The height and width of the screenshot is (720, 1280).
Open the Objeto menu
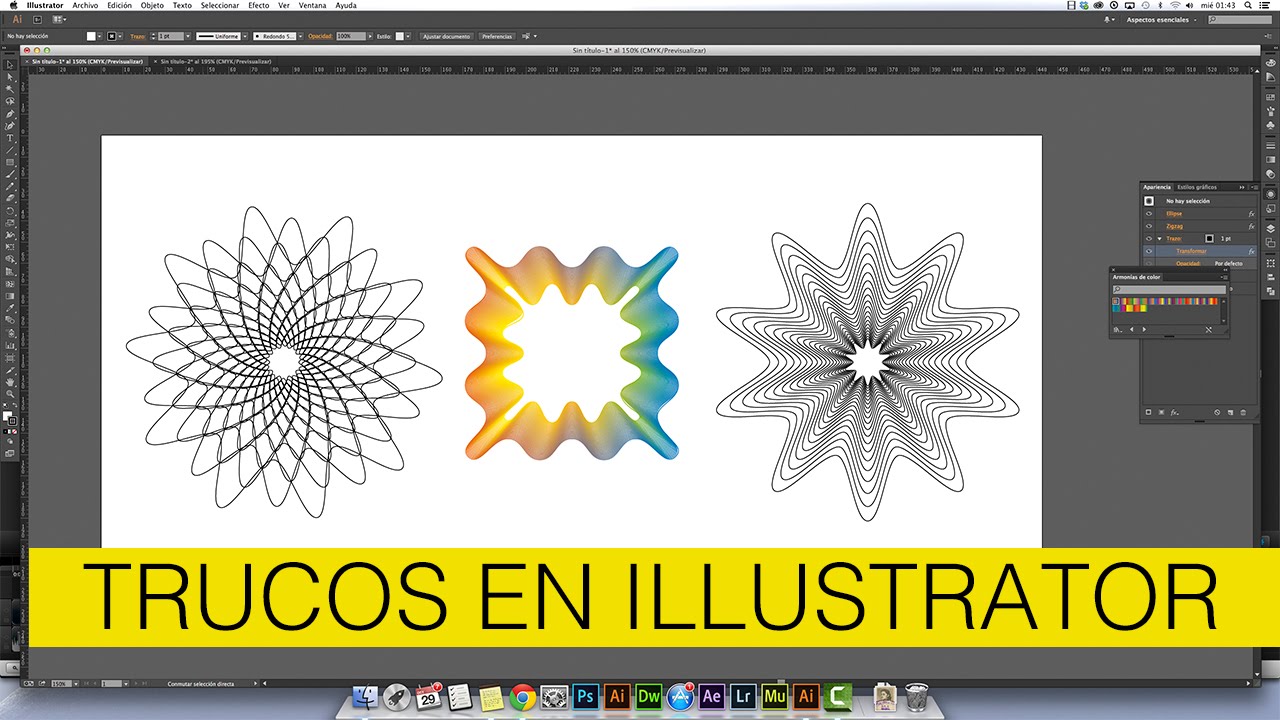pos(152,5)
